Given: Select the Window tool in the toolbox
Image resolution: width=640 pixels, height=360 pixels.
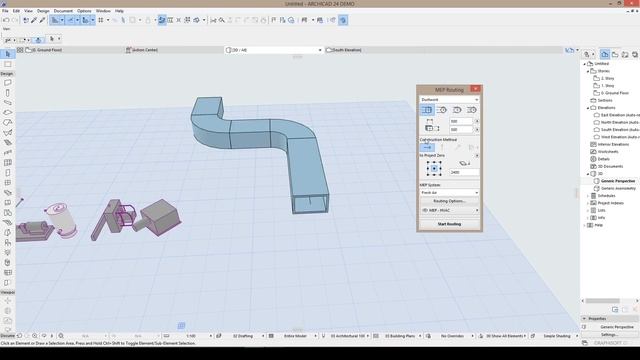Looking at the screenshot, I should (x=7, y=182).
